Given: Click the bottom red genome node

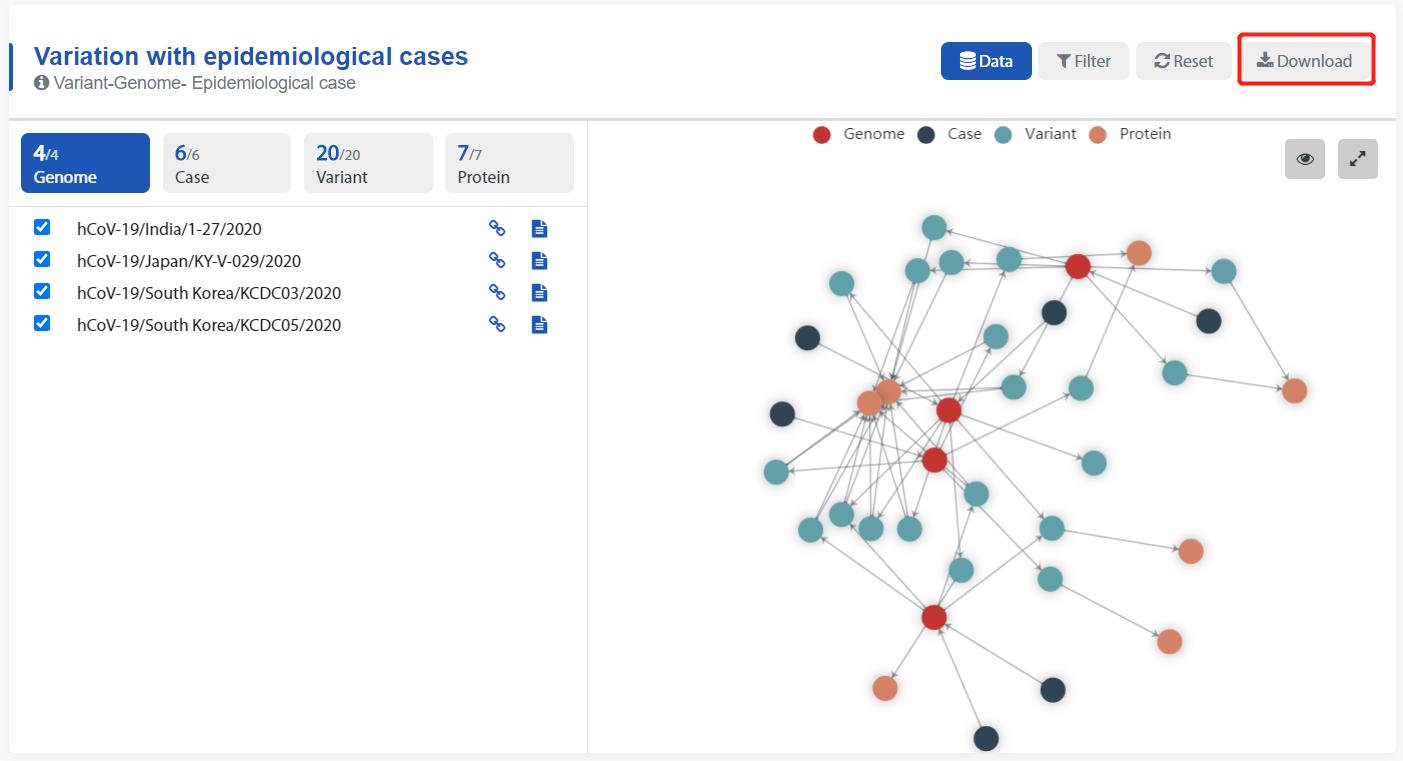Looking at the screenshot, I should 934,617.
